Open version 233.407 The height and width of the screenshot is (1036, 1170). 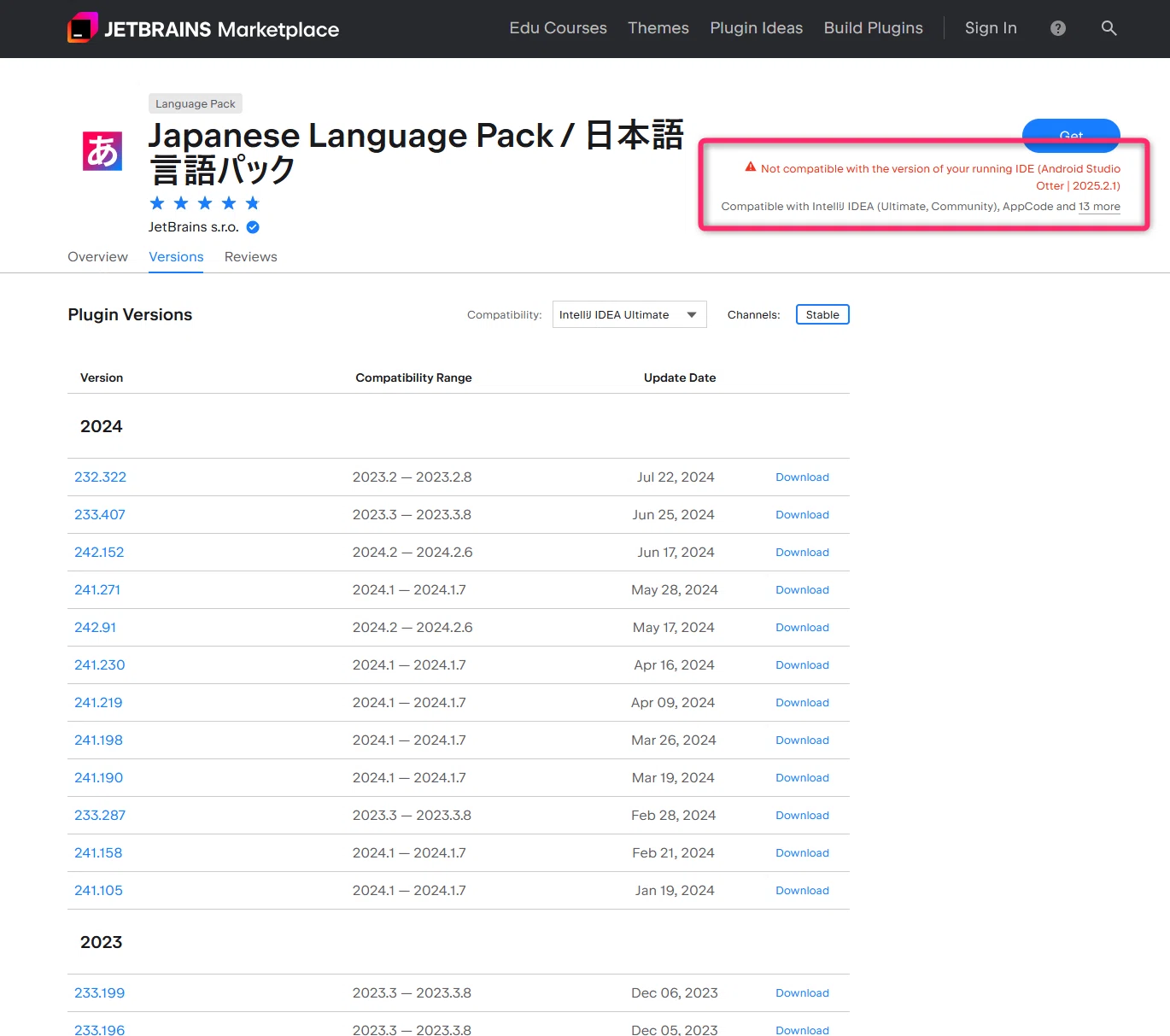click(x=100, y=515)
